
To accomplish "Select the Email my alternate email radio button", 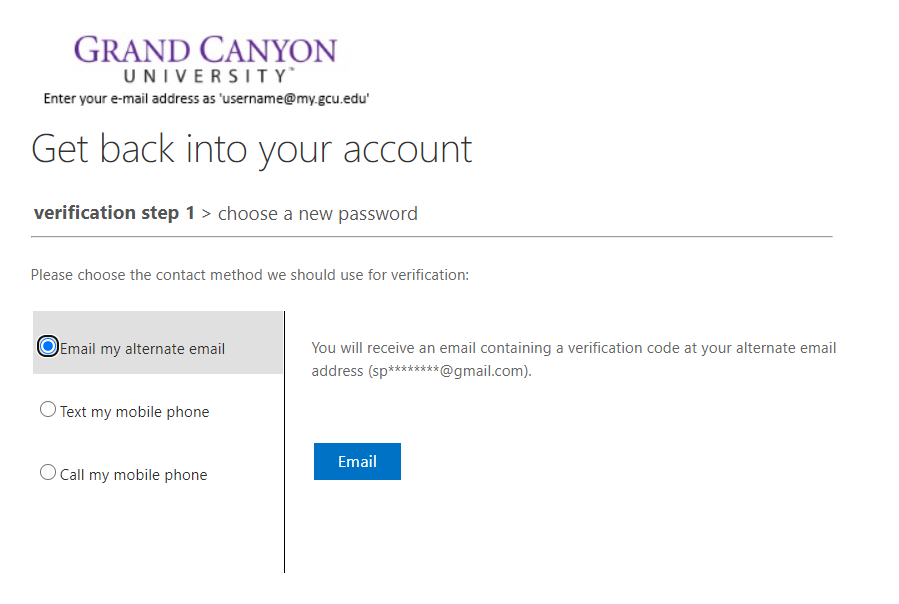I will pos(48,346).
